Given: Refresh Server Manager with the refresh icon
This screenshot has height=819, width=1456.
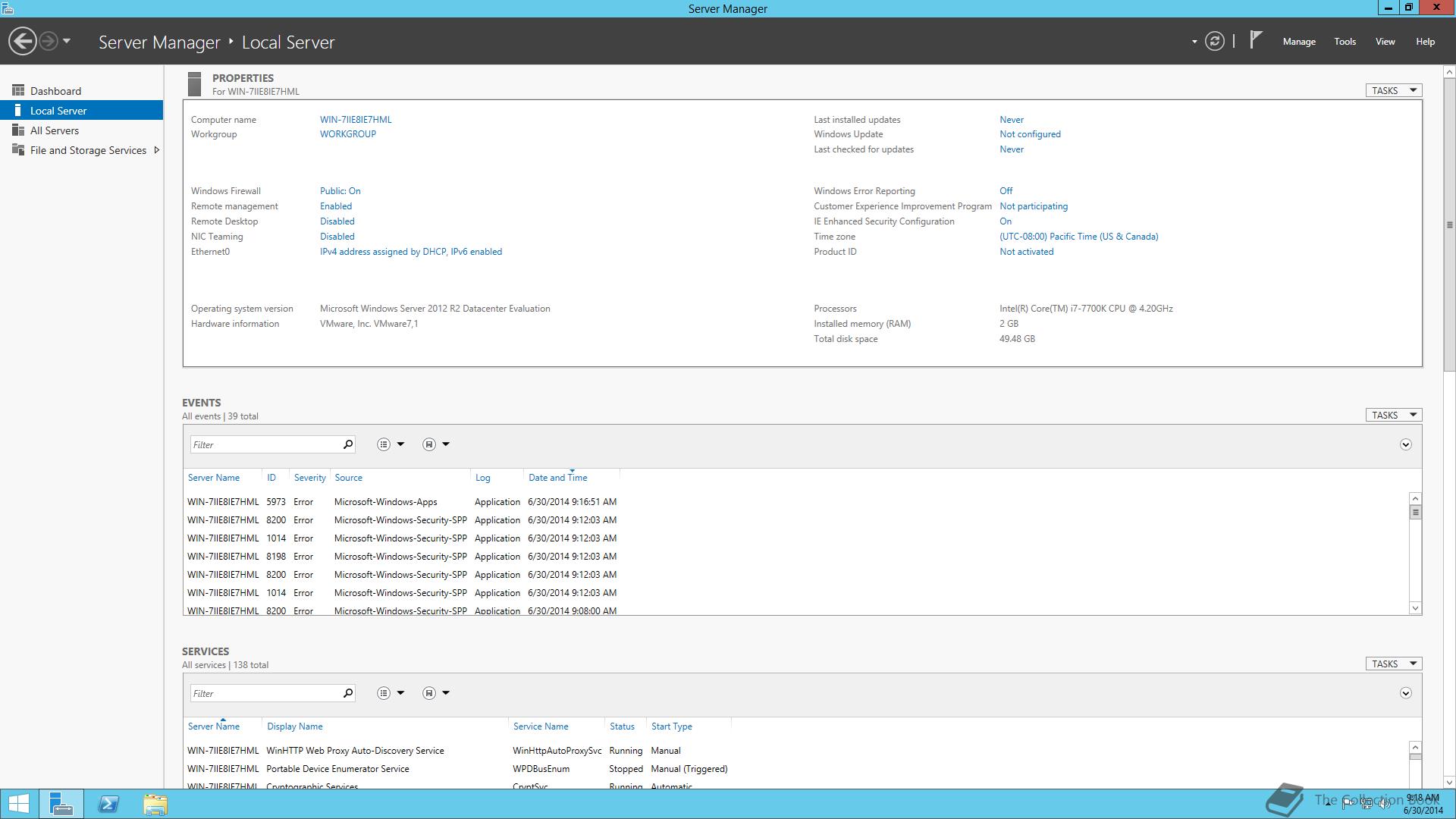Looking at the screenshot, I should (1215, 41).
